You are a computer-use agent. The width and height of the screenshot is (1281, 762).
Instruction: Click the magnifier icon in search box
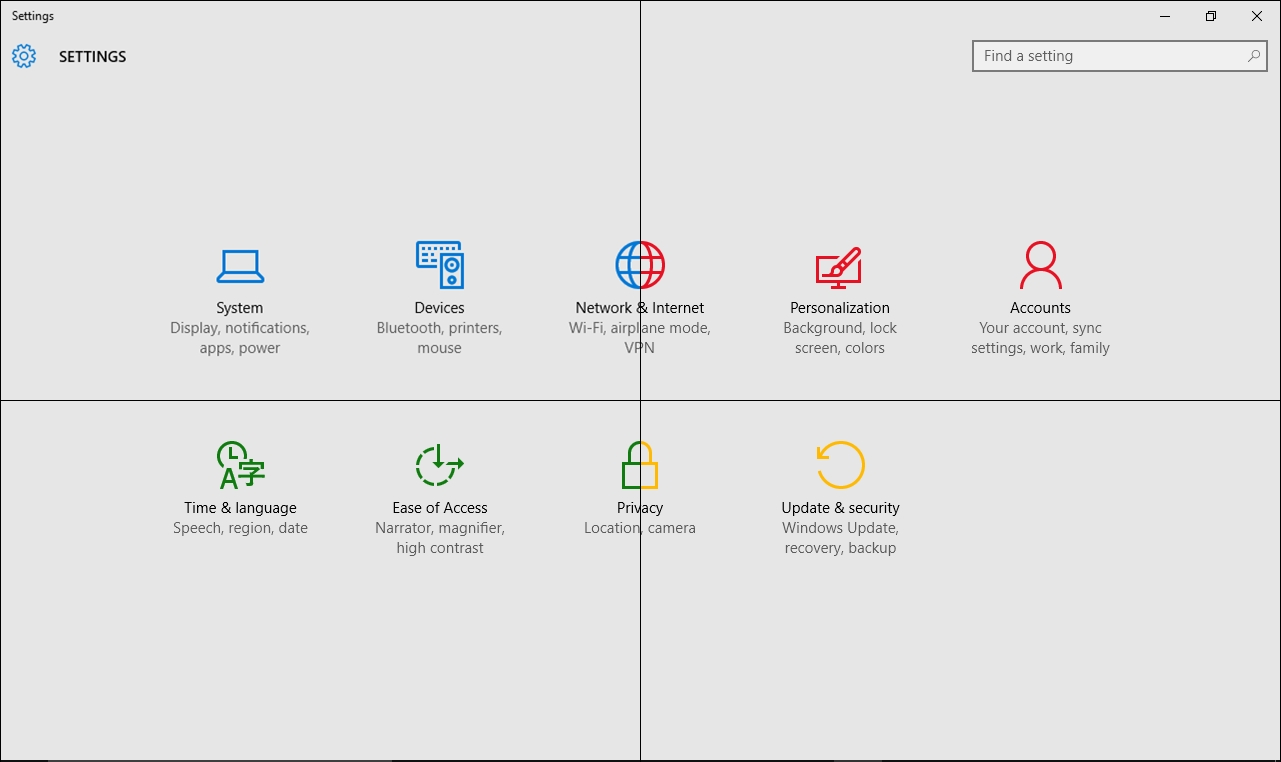pos(1254,56)
